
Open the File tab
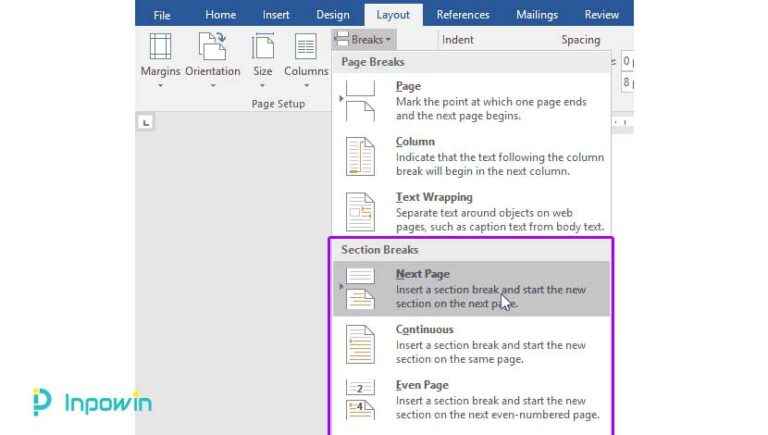[161, 15]
